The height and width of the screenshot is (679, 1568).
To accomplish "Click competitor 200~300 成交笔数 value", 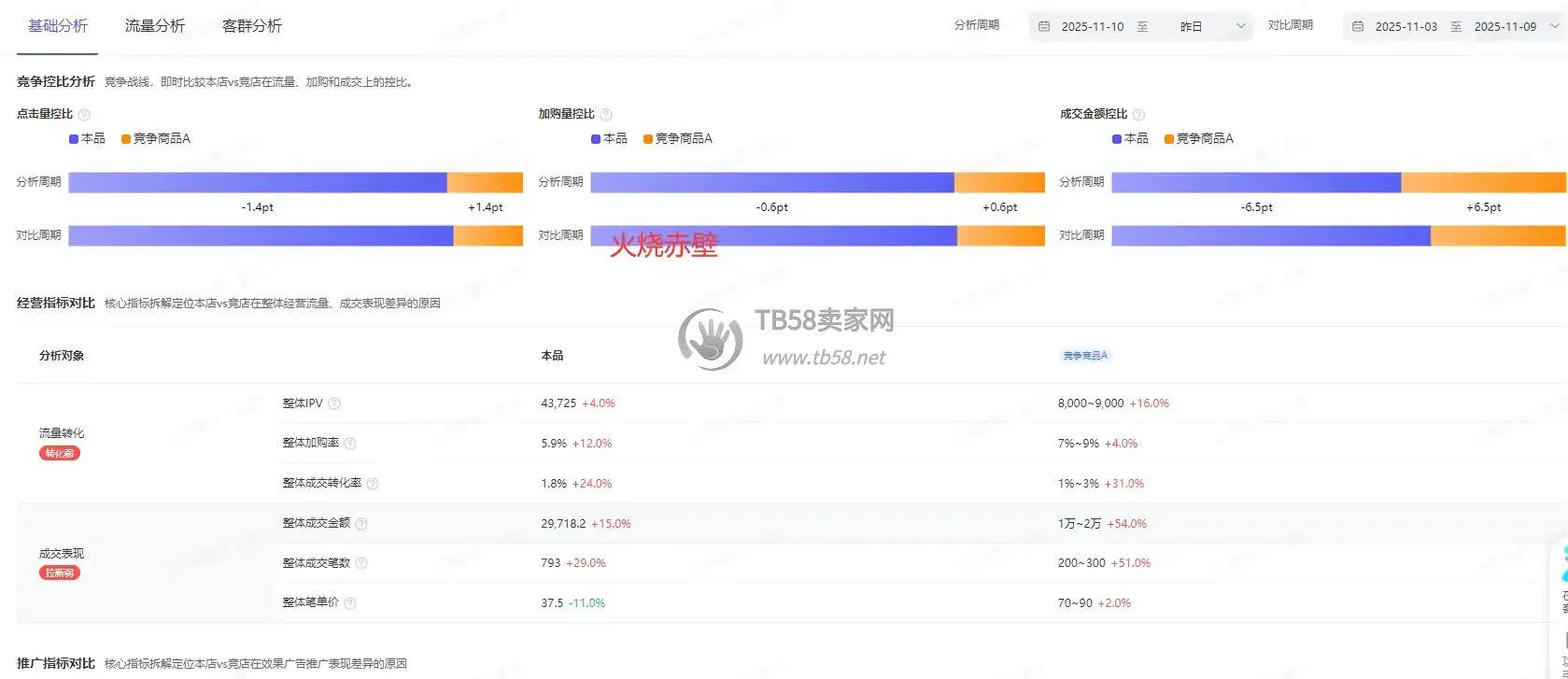I will coord(1081,563).
